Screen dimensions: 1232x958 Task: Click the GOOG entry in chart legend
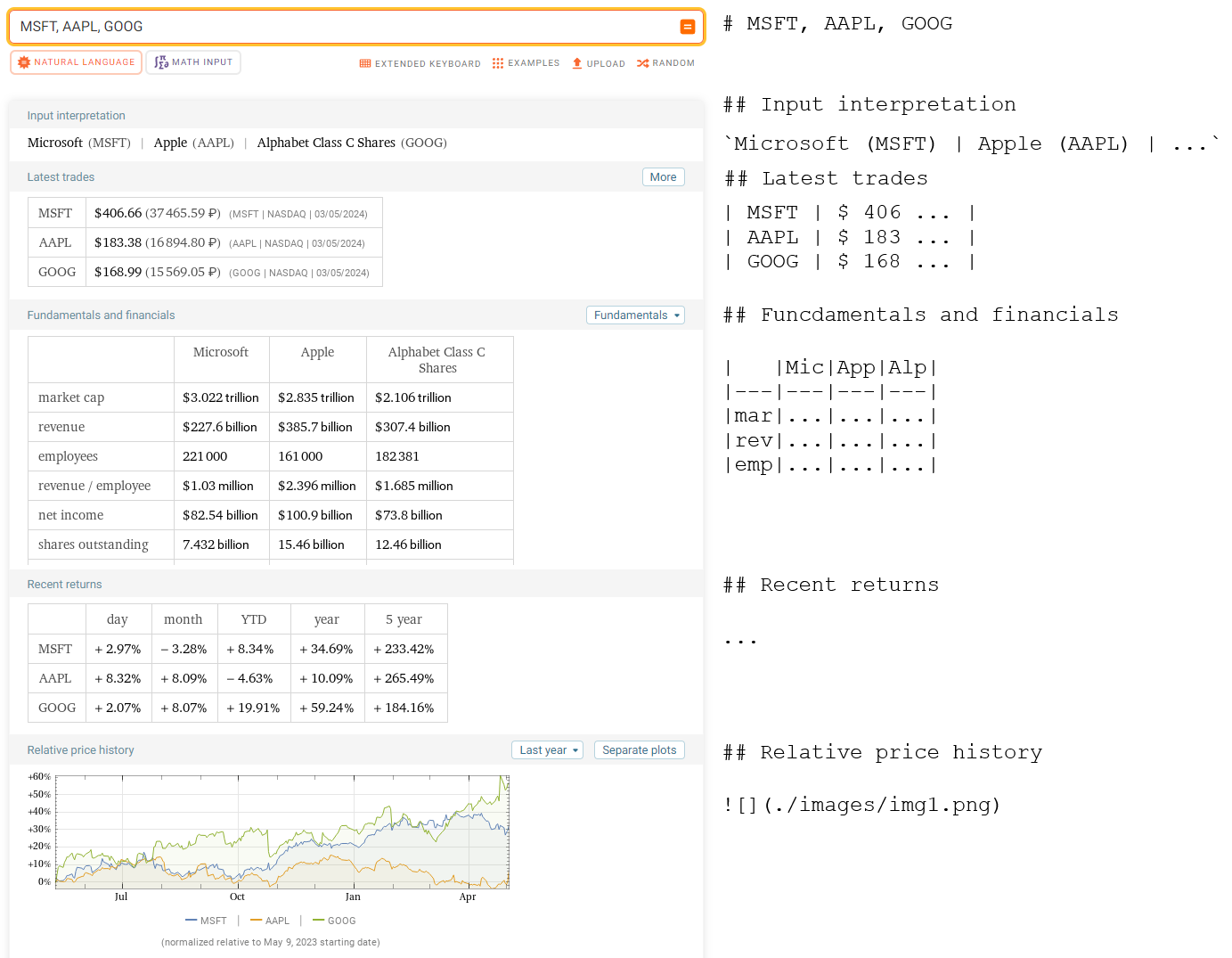(334, 921)
